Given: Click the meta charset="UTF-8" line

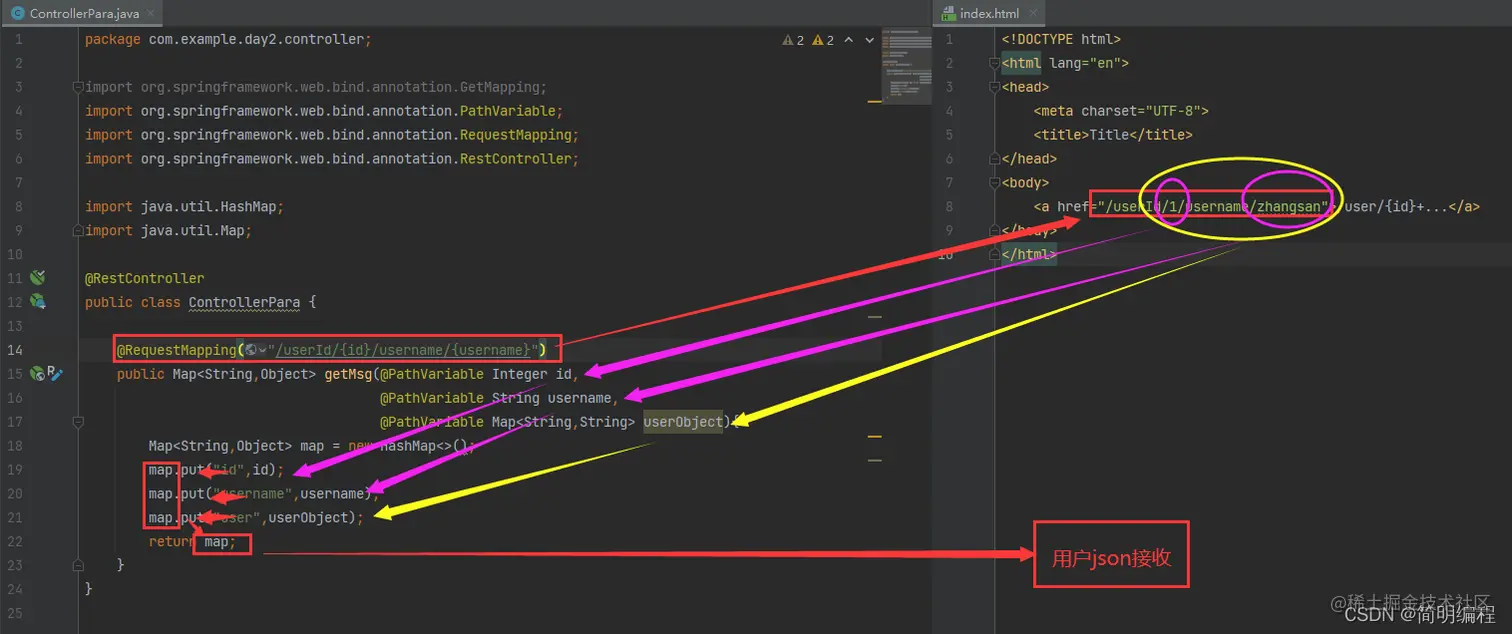Looking at the screenshot, I should (1121, 111).
